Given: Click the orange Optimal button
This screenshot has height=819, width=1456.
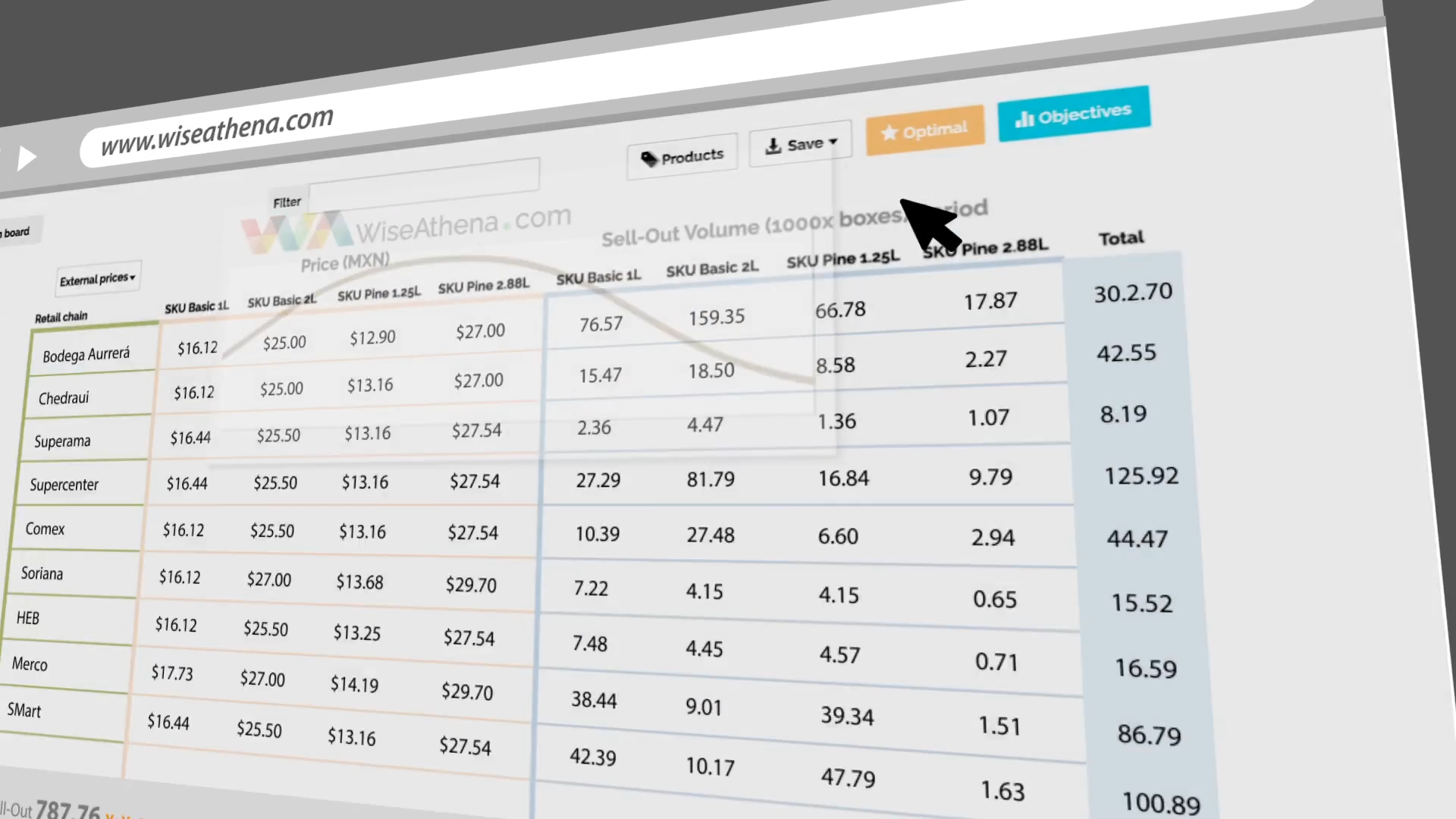Looking at the screenshot, I should [x=924, y=130].
